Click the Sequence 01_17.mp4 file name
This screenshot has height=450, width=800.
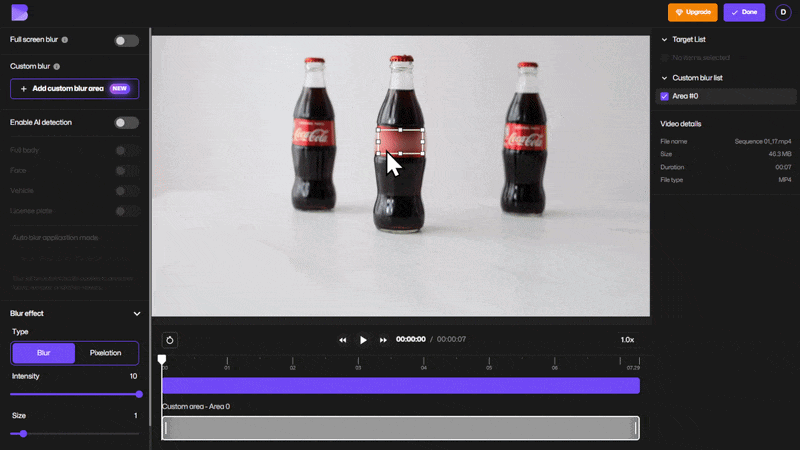coord(763,141)
